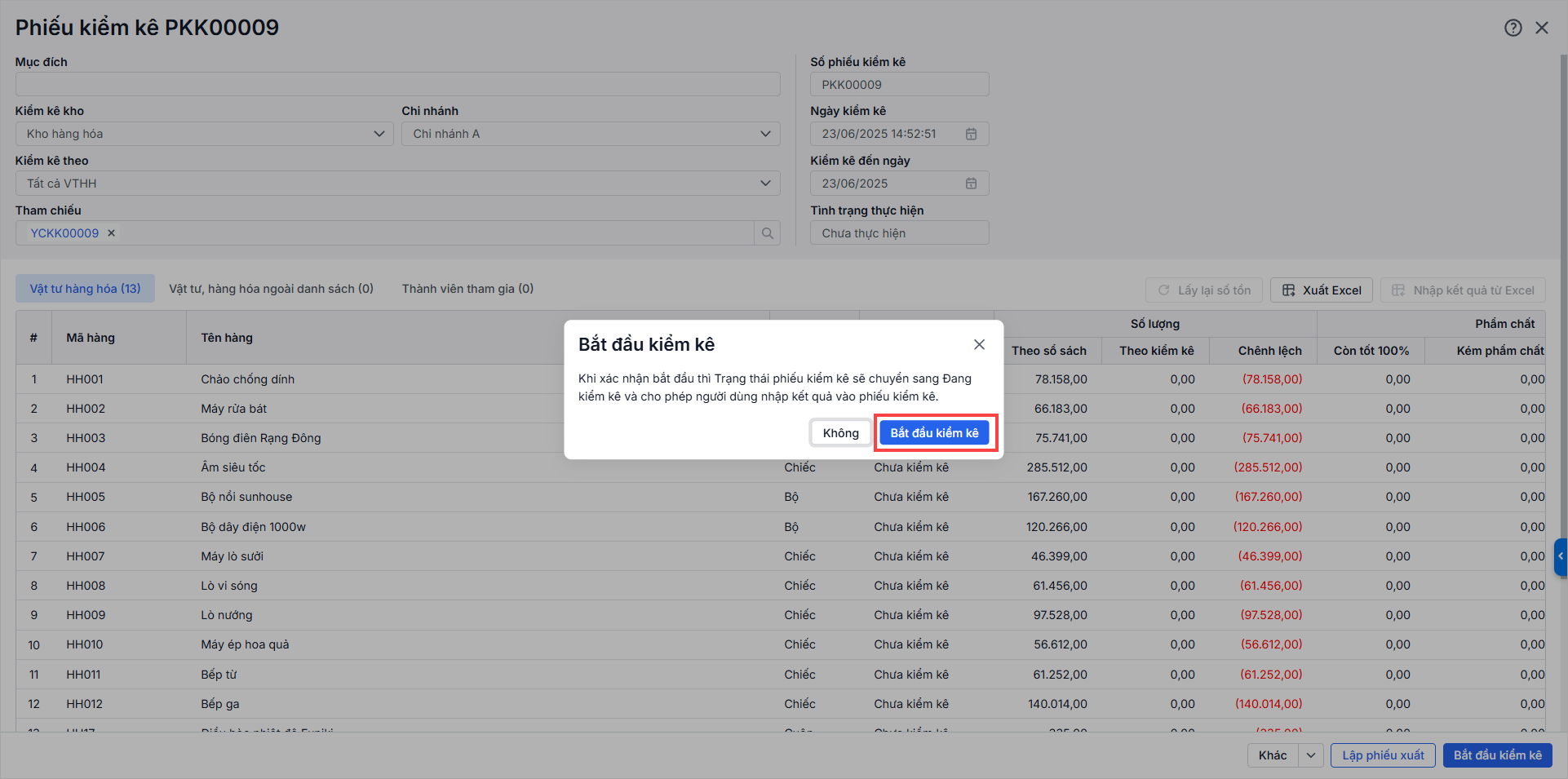Image resolution: width=1568 pixels, height=779 pixels.
Task: Click the Theo kiểm kê column header
Action: click(1156, 351)
